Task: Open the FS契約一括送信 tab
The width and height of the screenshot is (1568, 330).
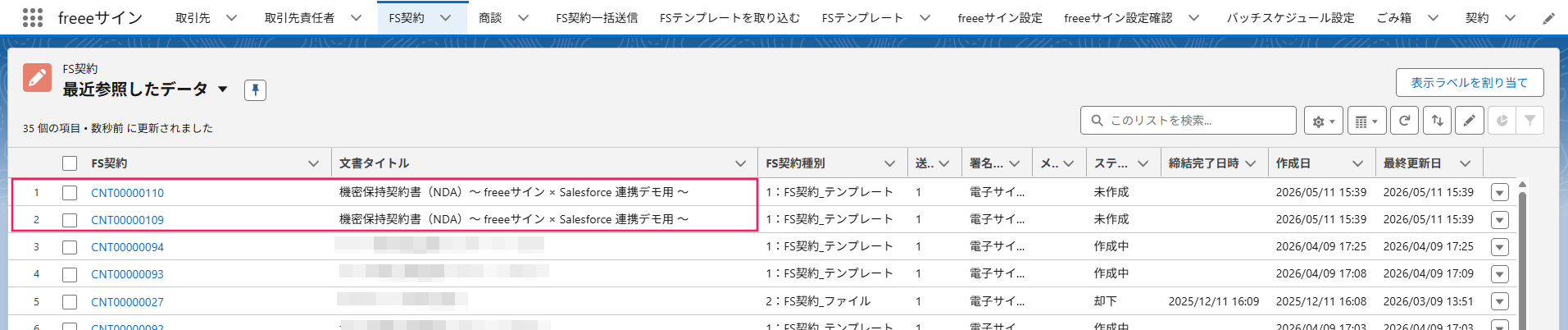Action: coord(597,18)
